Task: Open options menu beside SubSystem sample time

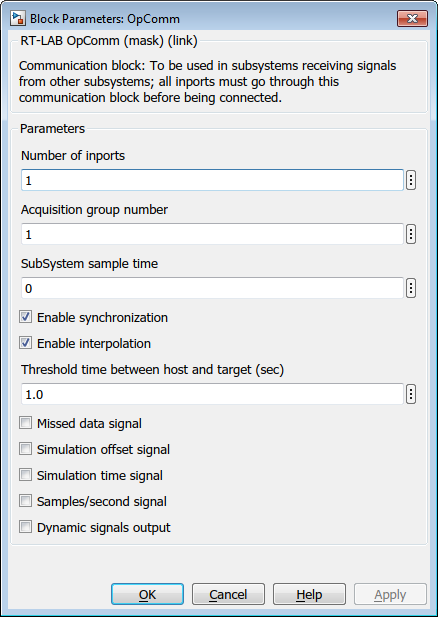Action: pyautogui.click(x=410, y=288)
